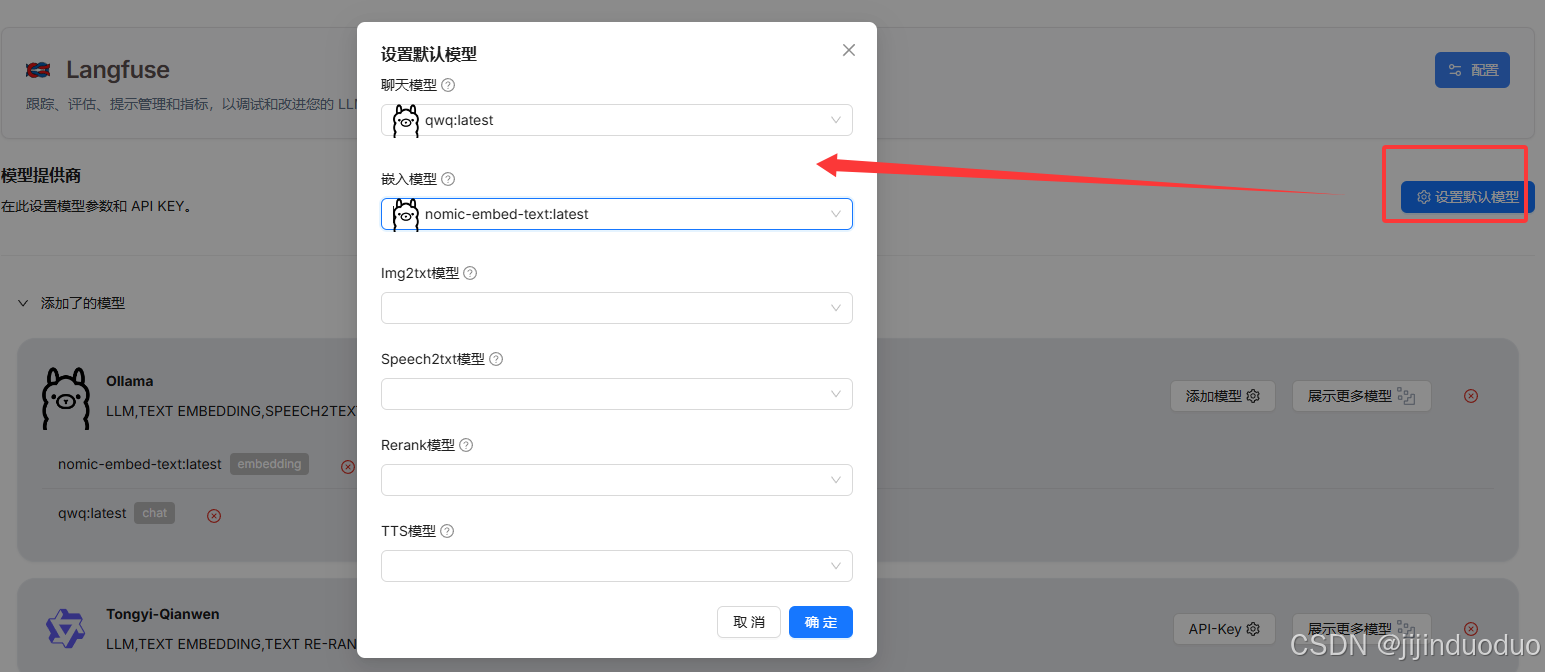
Task: Remove the Tongyi-Qianwen provider card
Action: point(1470,629)
